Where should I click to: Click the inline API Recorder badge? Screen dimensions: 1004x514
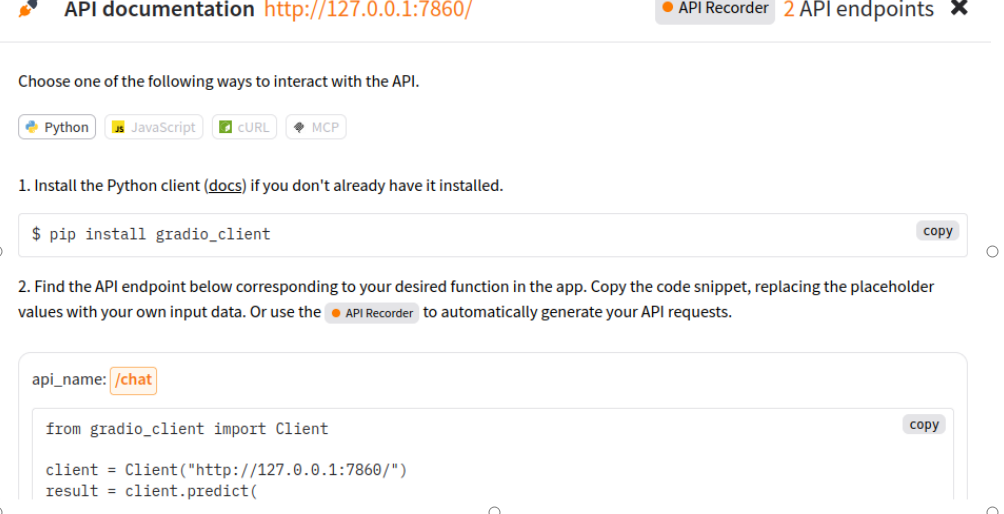(x=371, y=313)
